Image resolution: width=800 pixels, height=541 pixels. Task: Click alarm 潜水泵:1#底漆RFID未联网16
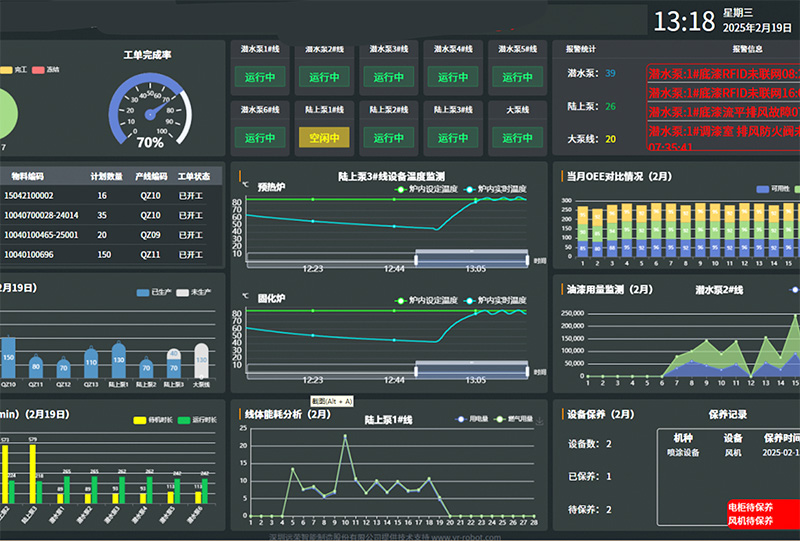tap(723, 93)
